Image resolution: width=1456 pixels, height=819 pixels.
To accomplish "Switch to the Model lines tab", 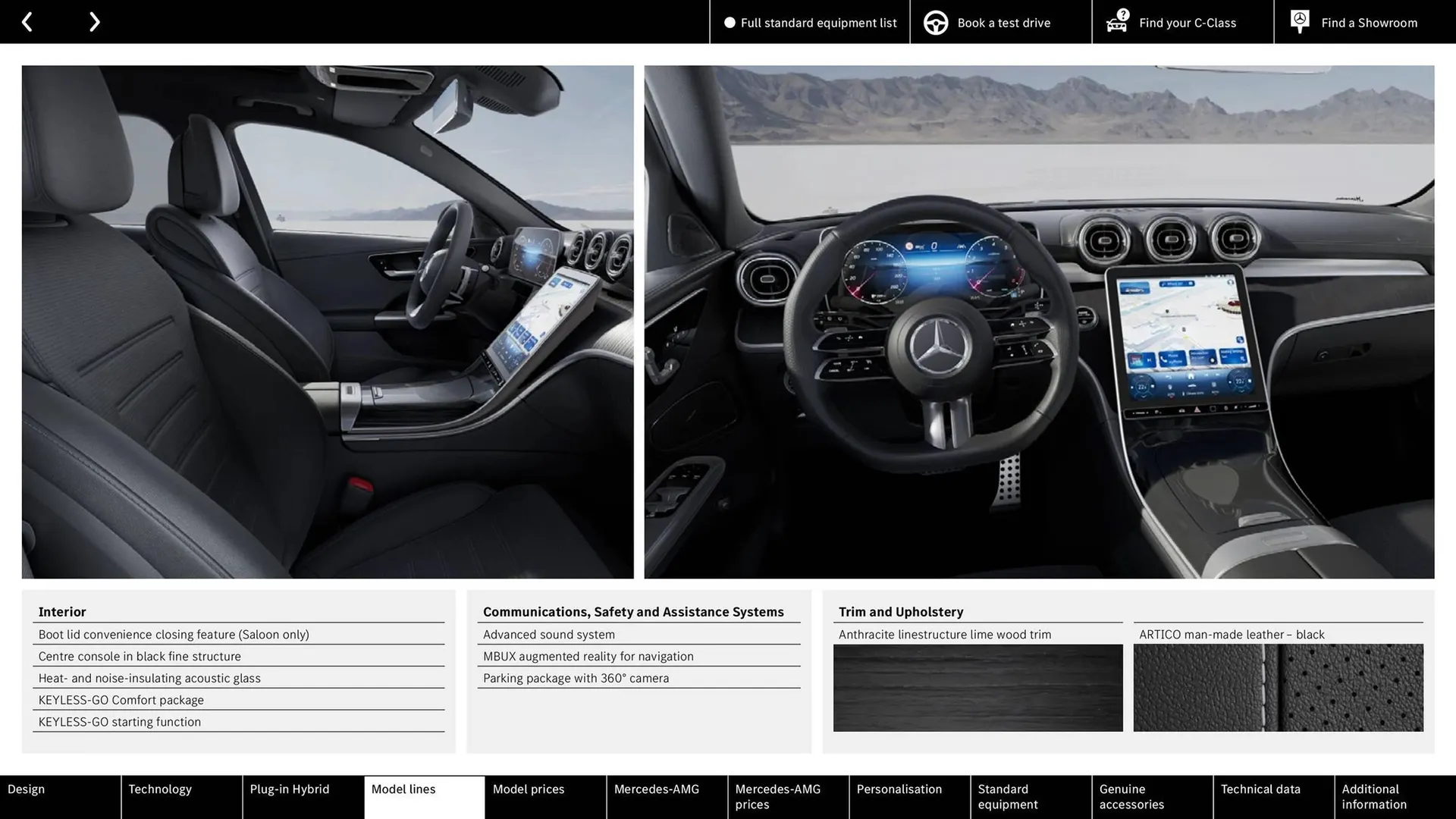I will [x=403, y=789].
